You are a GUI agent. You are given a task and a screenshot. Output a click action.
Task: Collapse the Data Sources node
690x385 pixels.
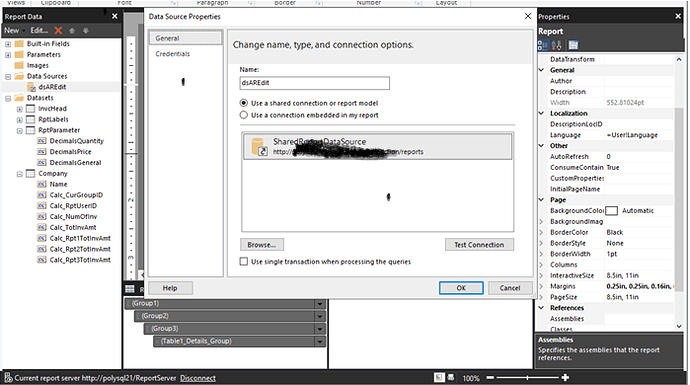click(x=8, y=76)
